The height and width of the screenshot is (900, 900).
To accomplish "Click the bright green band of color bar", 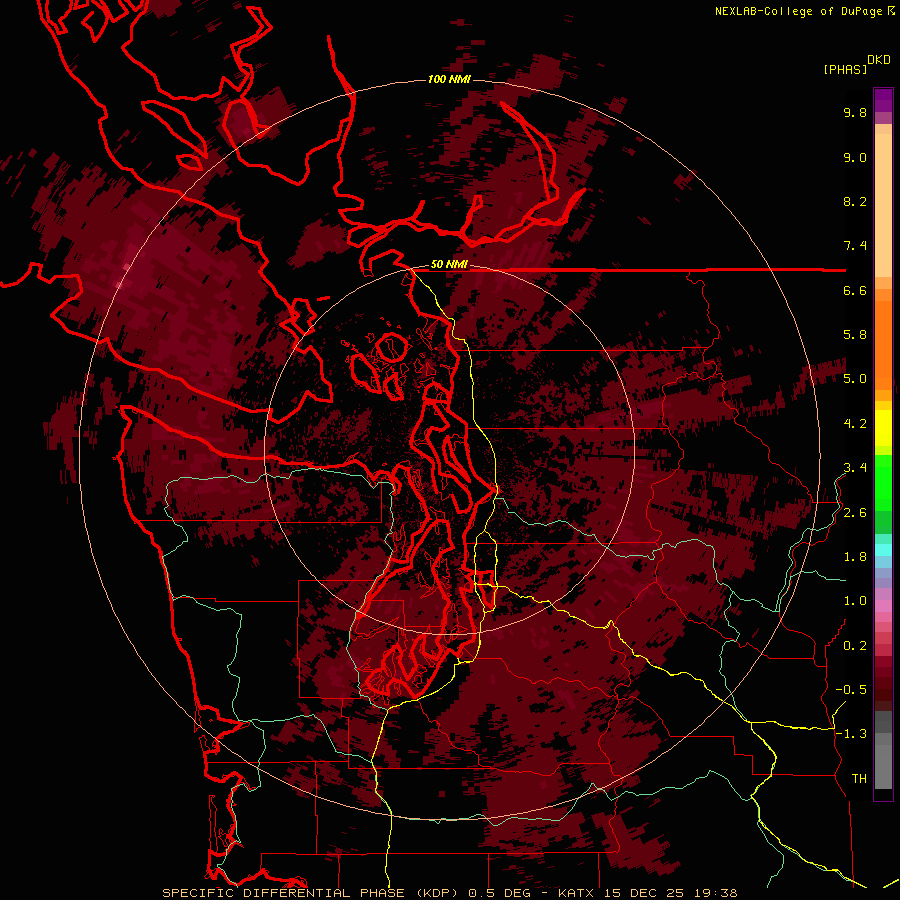I will (x=883, y=482).
